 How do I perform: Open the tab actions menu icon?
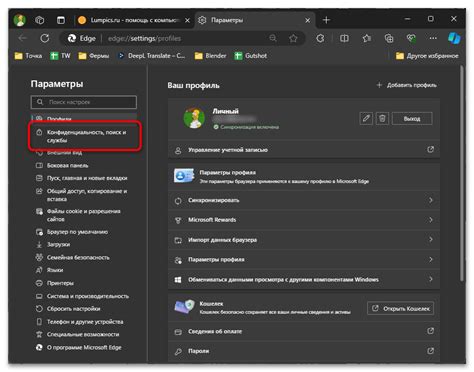tap(61, 20)
